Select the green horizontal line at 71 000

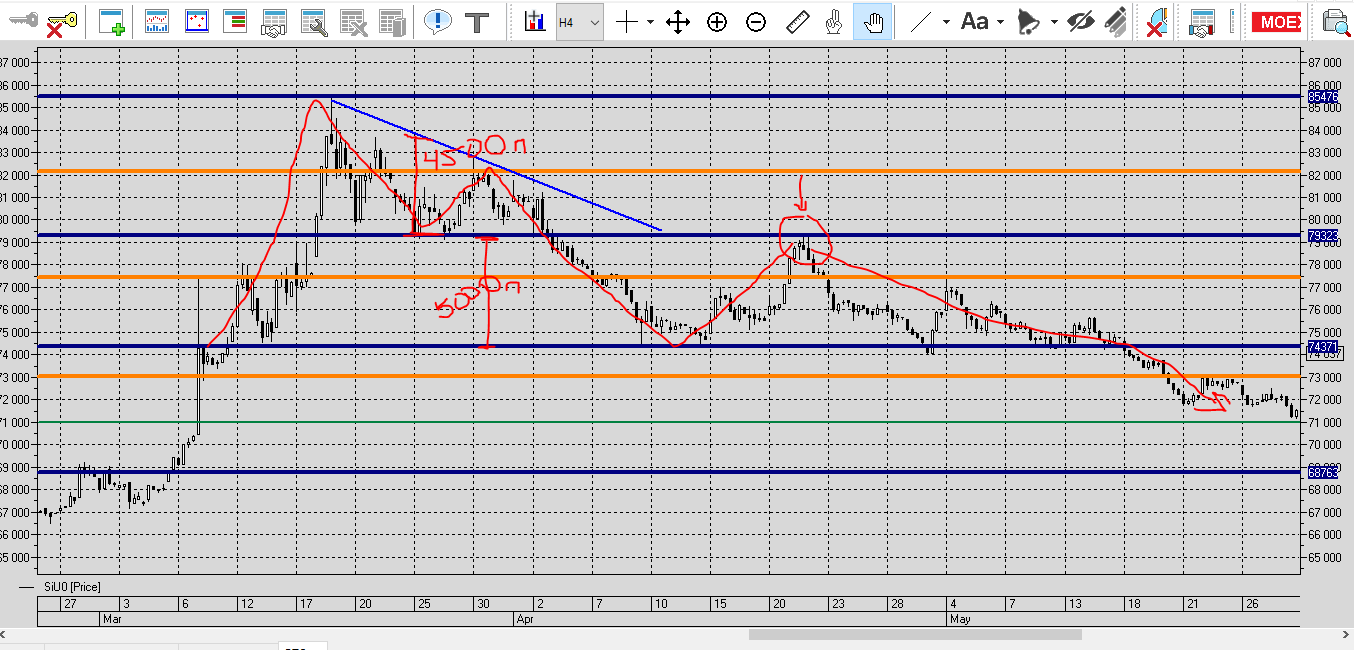pyautogui.click(x=670, y=422)
